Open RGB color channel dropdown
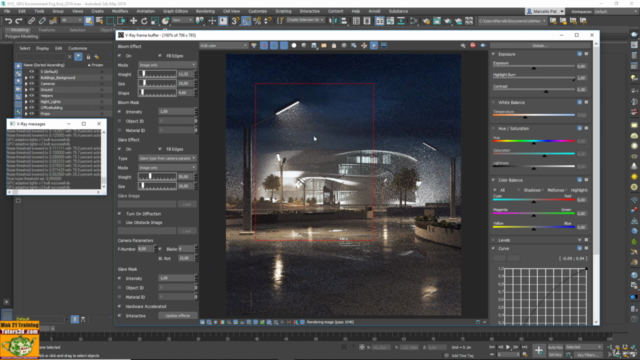This screenshot has height=360, width=640. (223, 46)
